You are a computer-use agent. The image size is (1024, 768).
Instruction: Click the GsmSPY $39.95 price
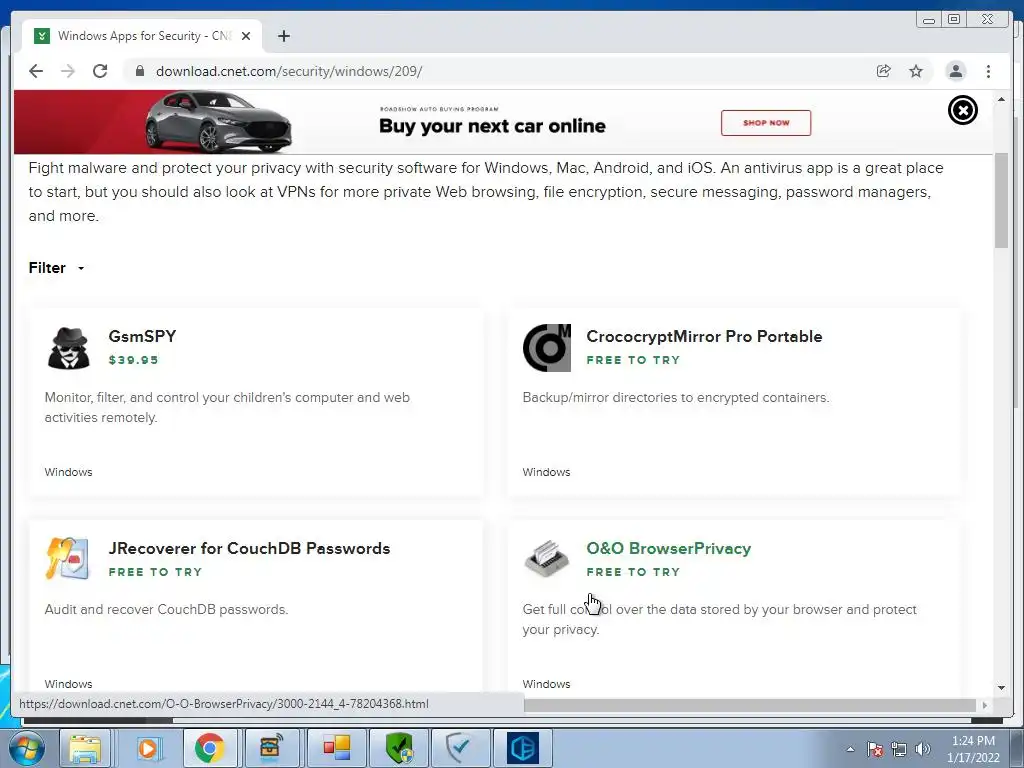pos(133,360)
